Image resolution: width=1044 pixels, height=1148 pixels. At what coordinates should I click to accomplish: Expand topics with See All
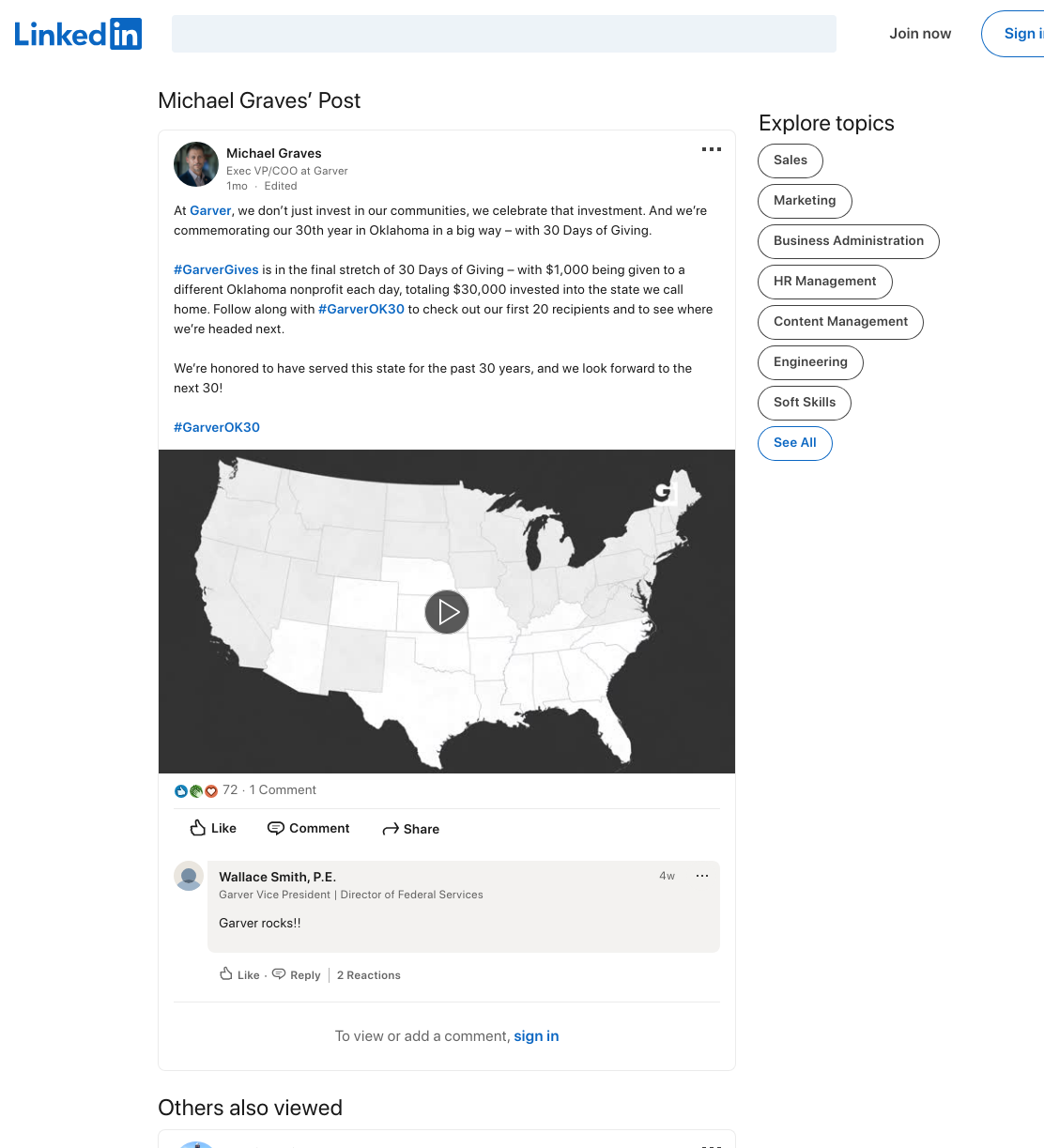[795, 443]
